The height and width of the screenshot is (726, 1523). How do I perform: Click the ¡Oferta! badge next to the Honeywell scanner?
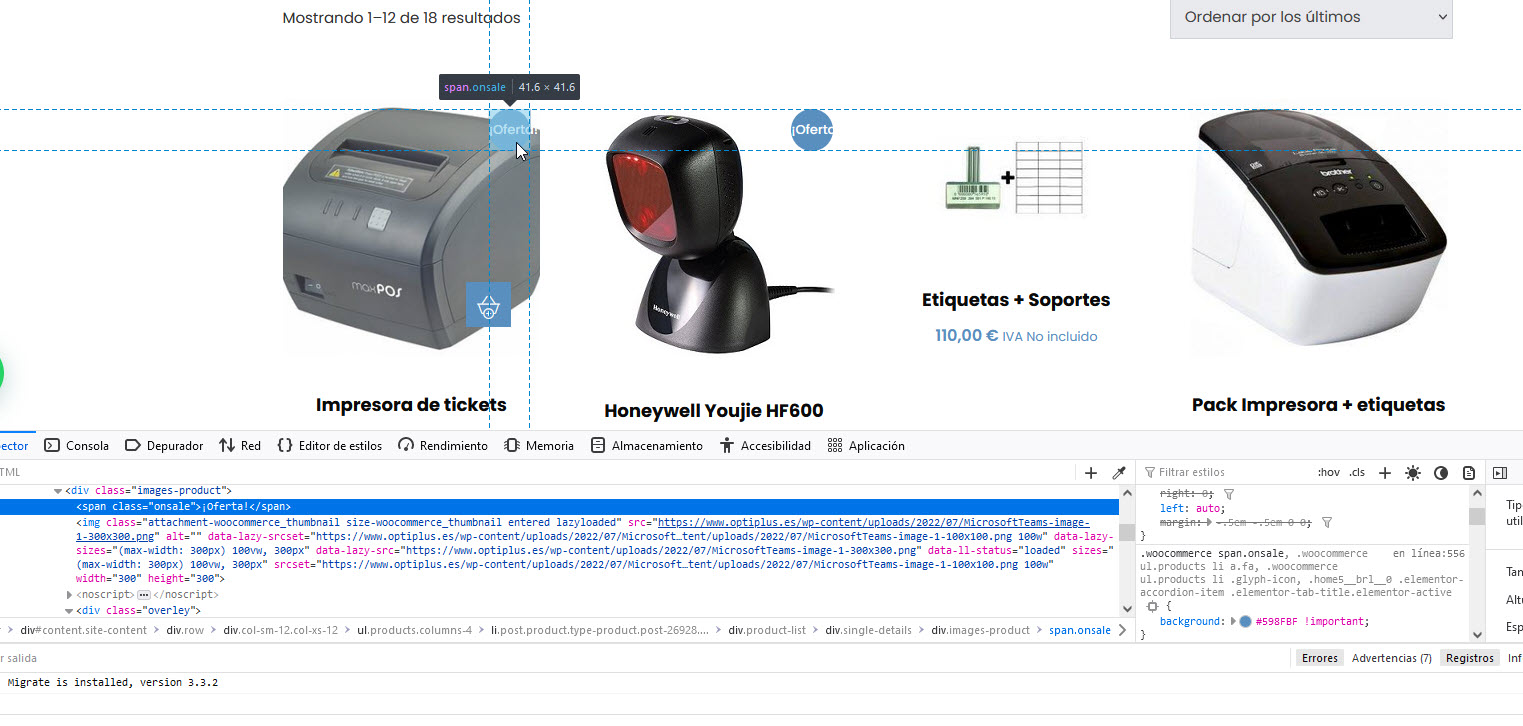tap(812, 130)
